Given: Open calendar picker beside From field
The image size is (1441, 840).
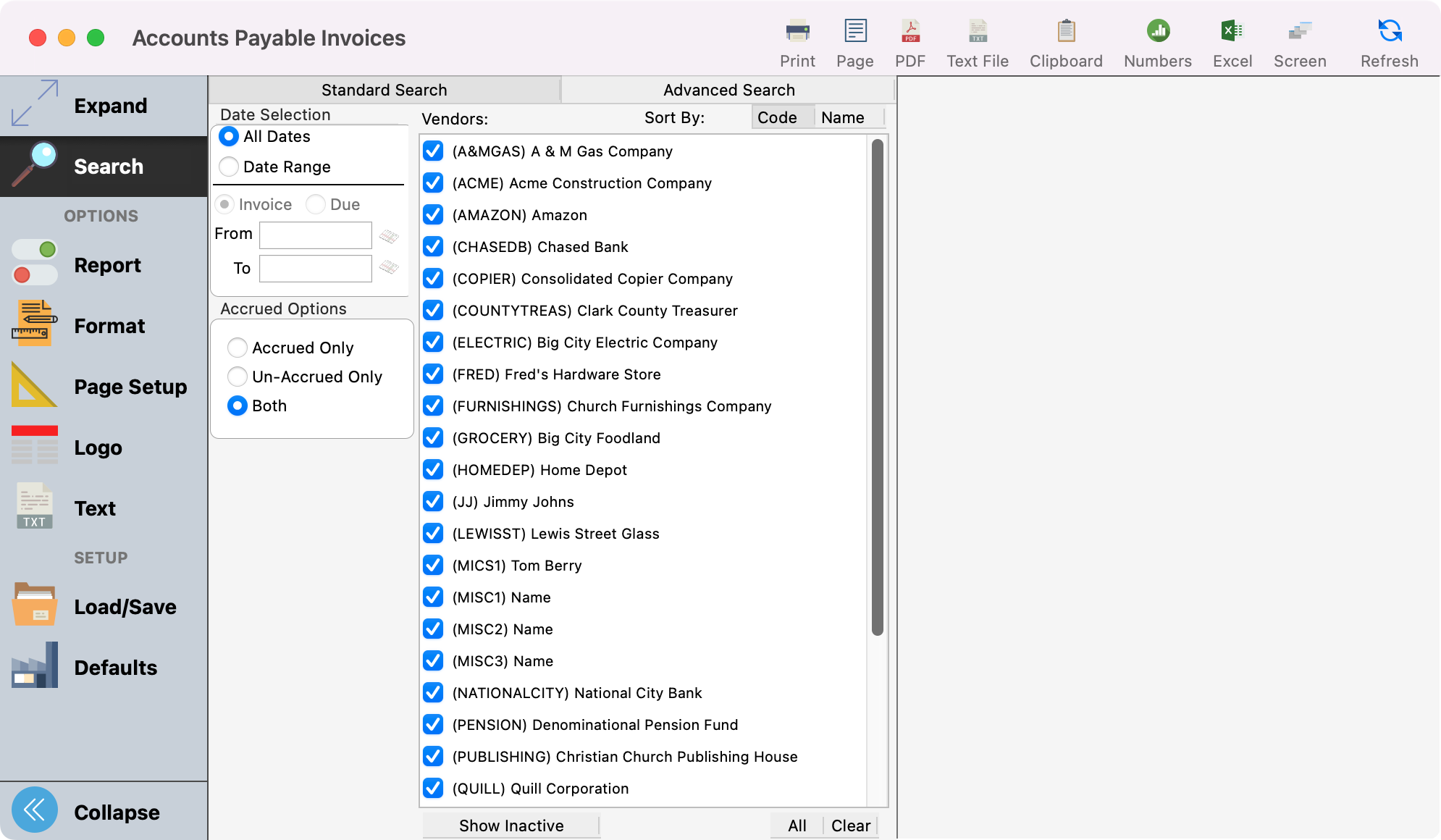Looking at the screenshot, I should [389, 236].
